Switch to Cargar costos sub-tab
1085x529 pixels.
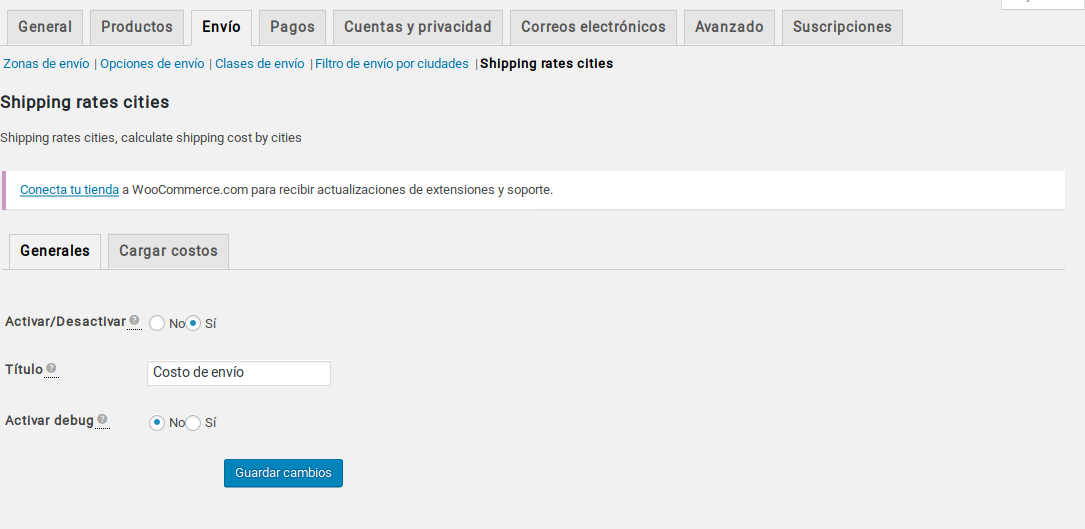pos(168,251)
